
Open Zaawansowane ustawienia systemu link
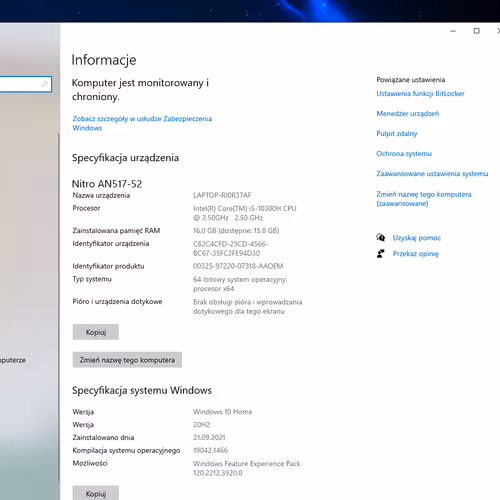[x=432, y=174]
